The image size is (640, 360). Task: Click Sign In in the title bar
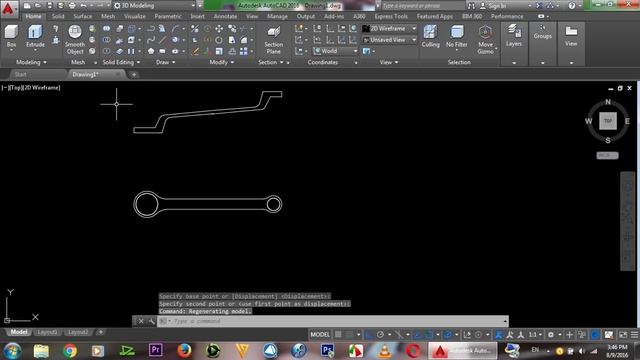pos(497,6)
